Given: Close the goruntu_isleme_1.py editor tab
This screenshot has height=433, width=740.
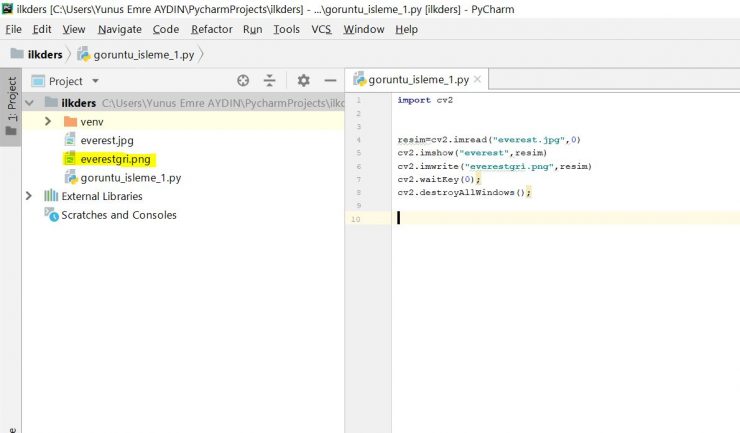Looking at the screenshot, I should 478,80.
